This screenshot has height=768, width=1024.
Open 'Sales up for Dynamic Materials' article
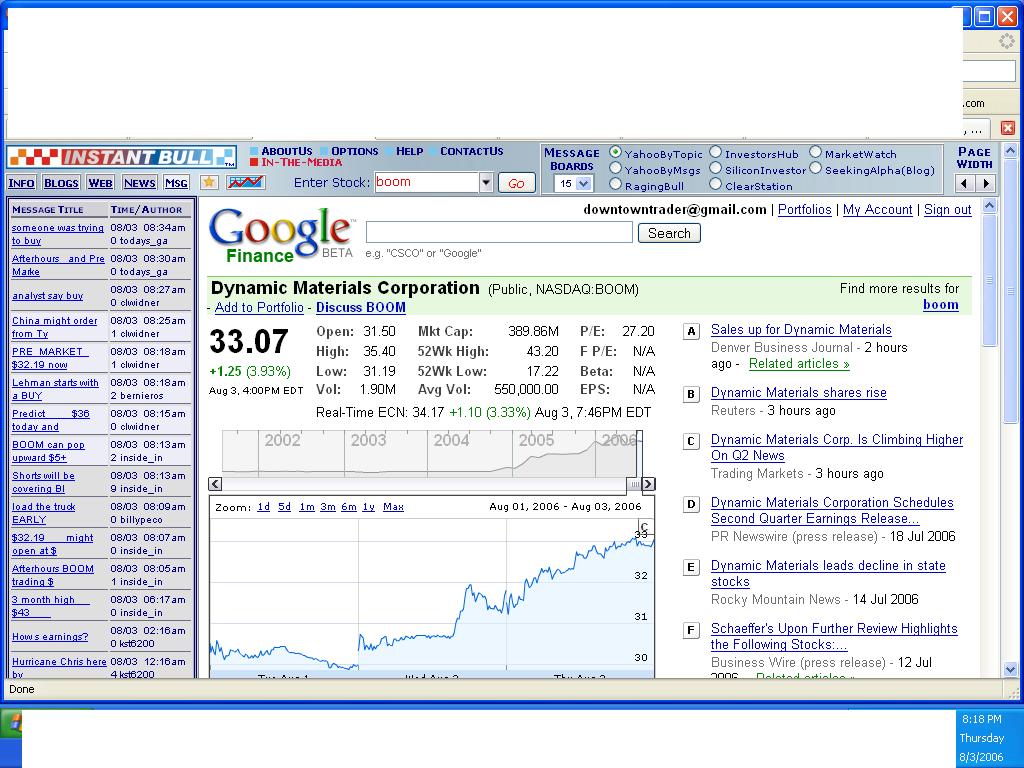801,330
